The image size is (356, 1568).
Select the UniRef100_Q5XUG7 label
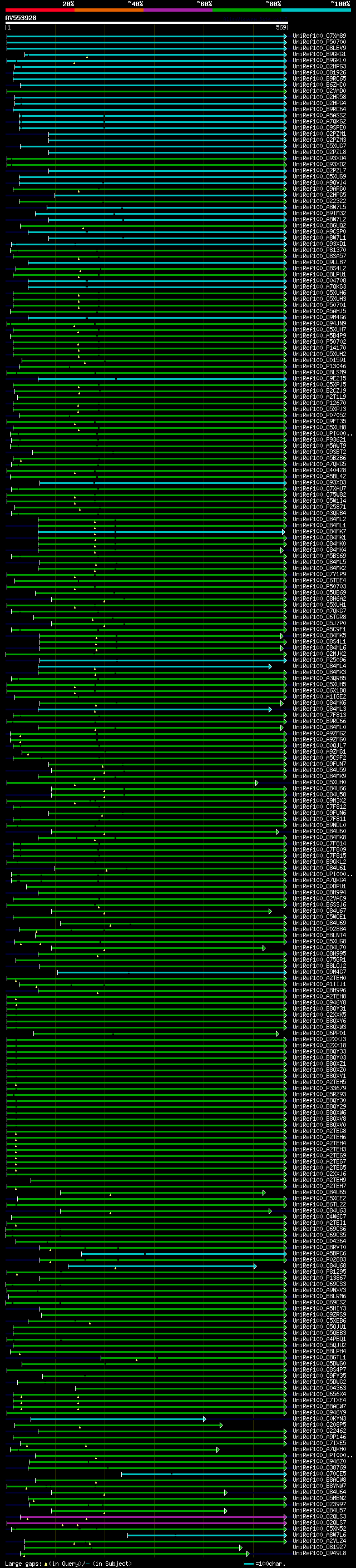[319, 146]
